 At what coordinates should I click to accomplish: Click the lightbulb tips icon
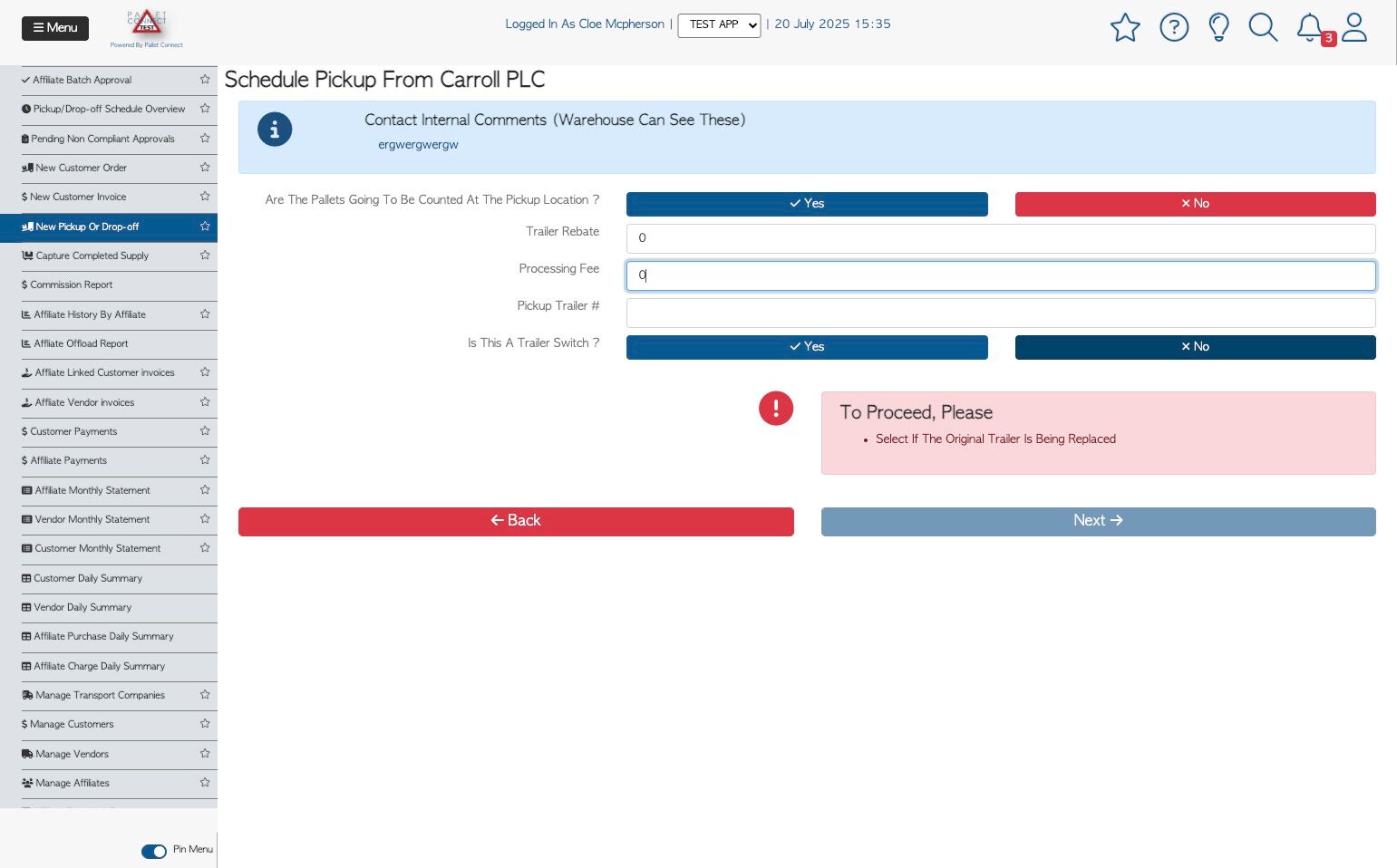pyautogui.click(x=1219, y=27)
